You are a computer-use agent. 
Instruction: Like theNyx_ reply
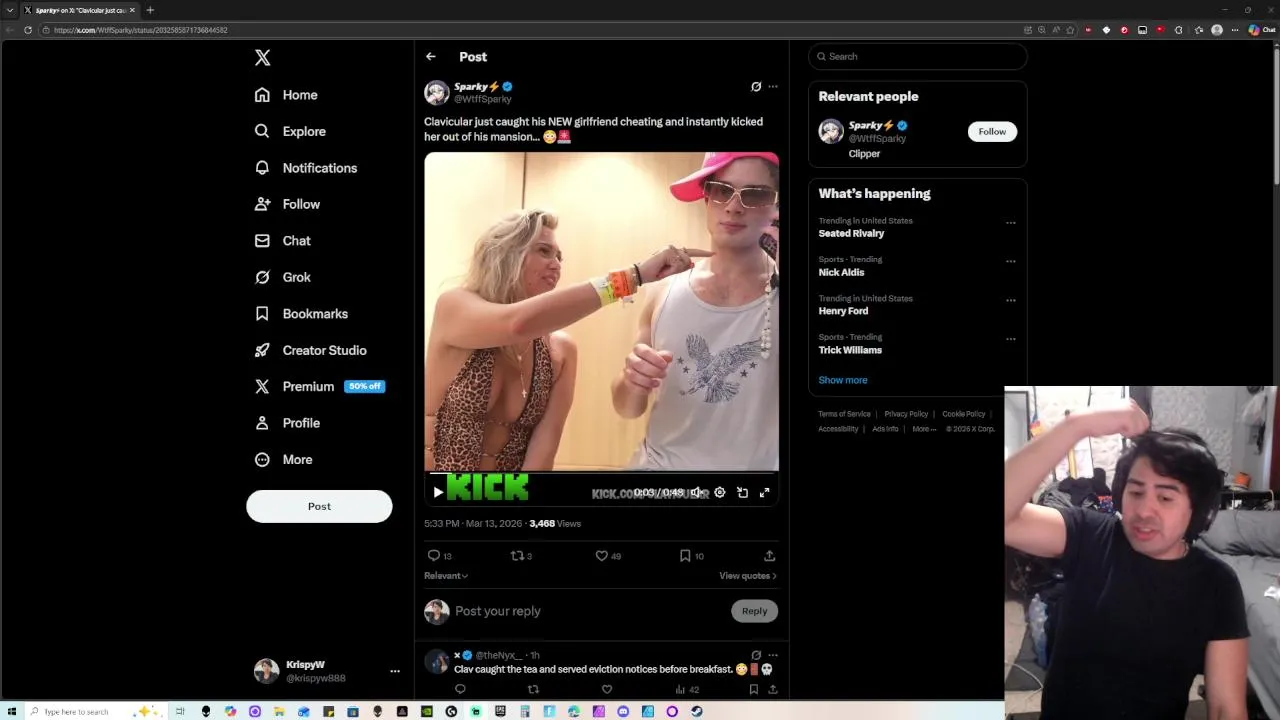tap(607, 689)
